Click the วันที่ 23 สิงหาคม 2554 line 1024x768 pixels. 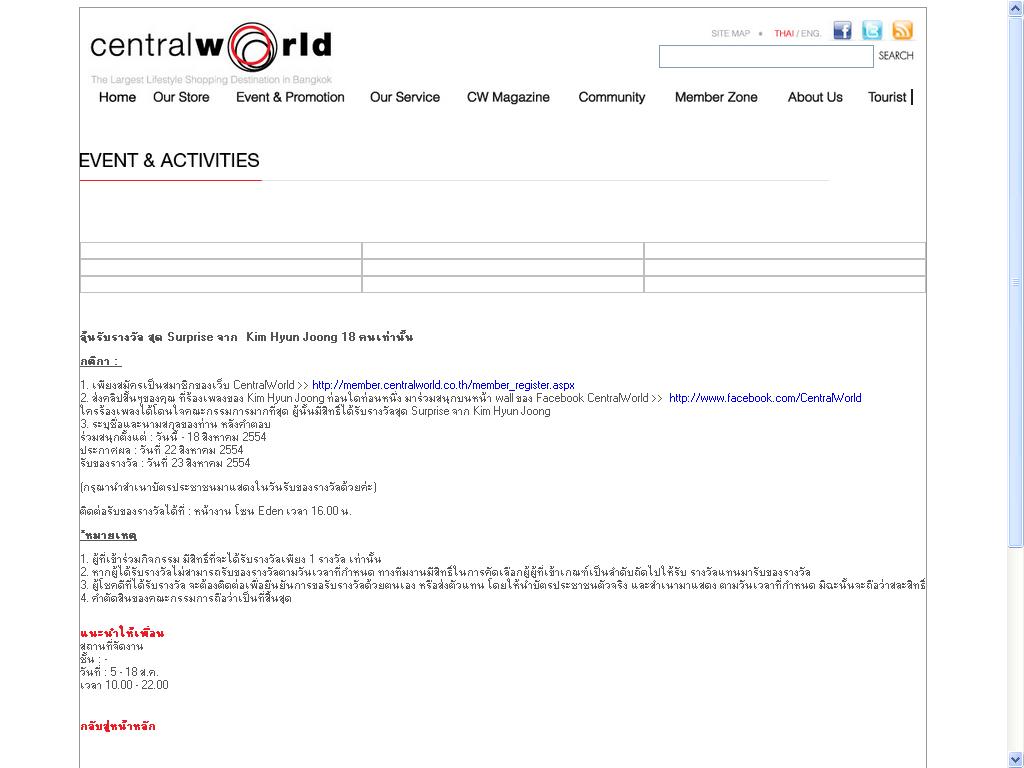tap(165, 463)
